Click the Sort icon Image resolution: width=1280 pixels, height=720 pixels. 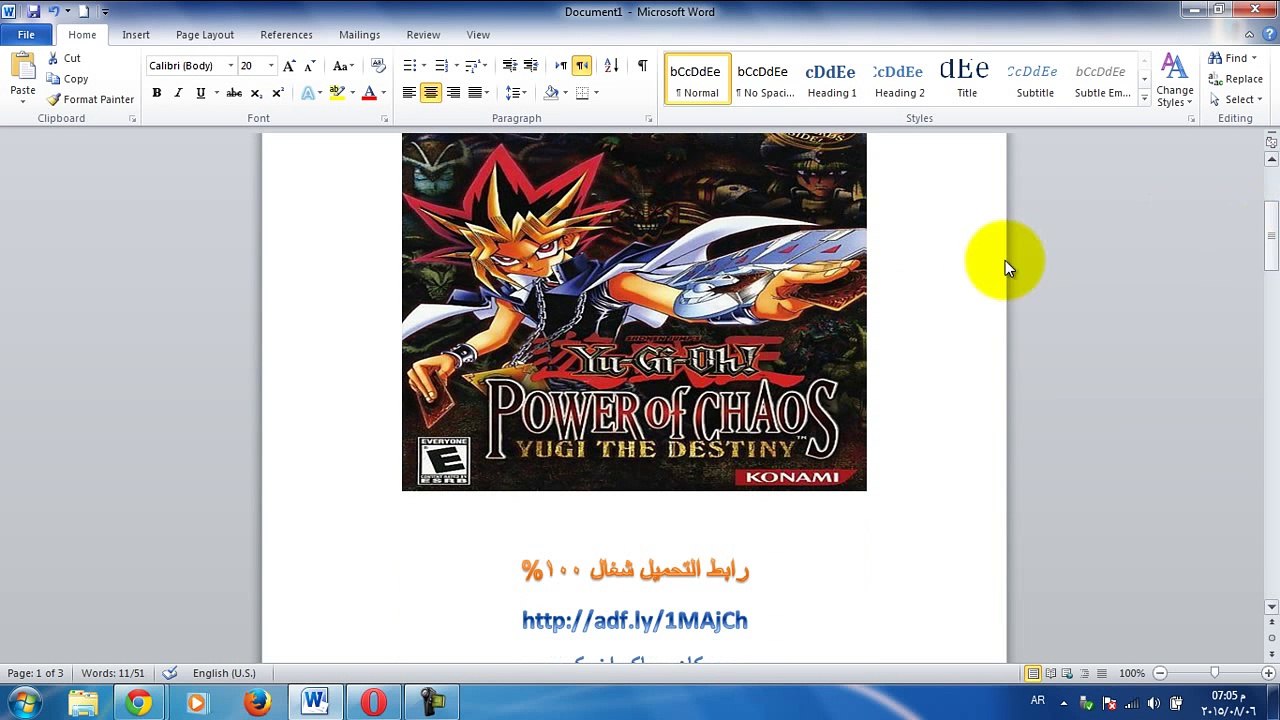tap(612, 66)
